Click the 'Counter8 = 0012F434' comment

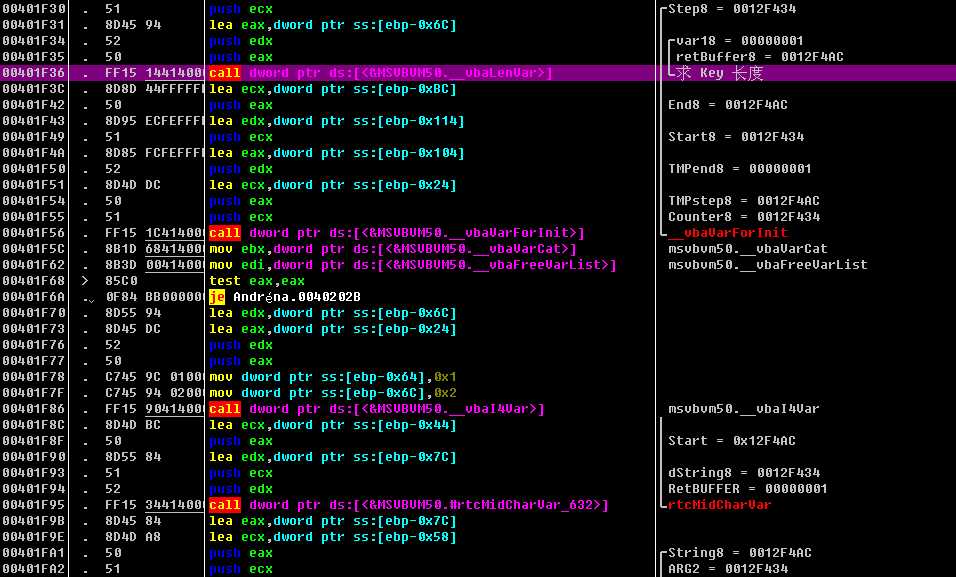[x=744, y=217]
